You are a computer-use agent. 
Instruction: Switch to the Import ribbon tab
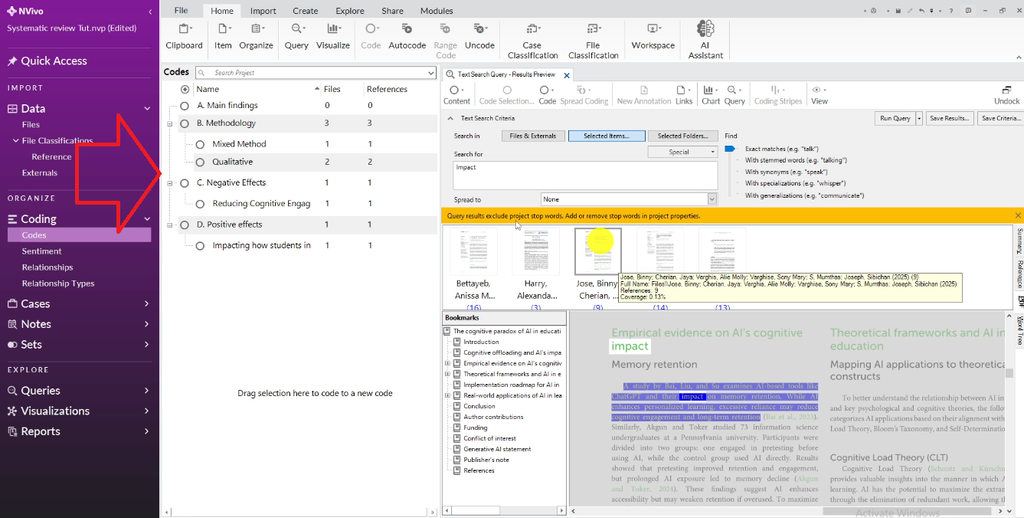(x=263, y=10)
